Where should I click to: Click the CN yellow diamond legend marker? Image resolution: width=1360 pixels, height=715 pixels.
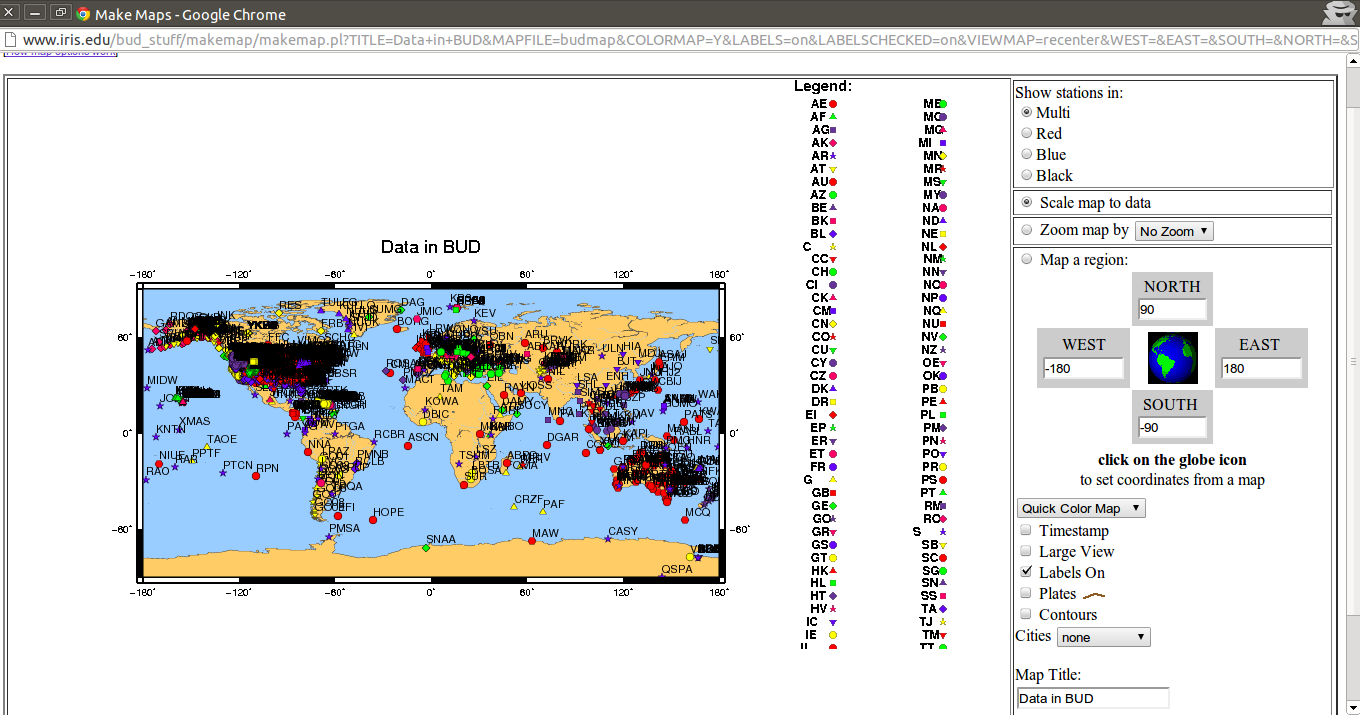[x=833, y=324]
